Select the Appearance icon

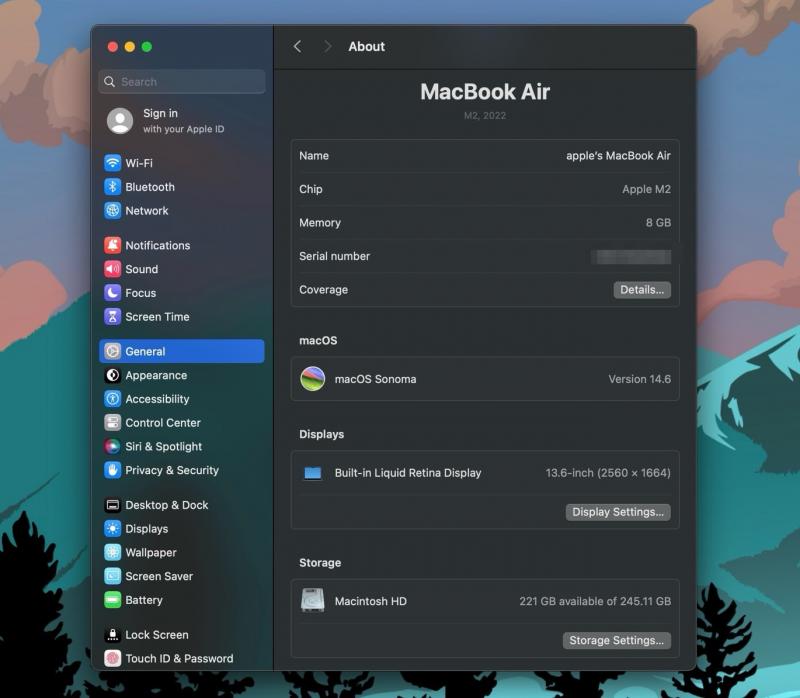112,375
